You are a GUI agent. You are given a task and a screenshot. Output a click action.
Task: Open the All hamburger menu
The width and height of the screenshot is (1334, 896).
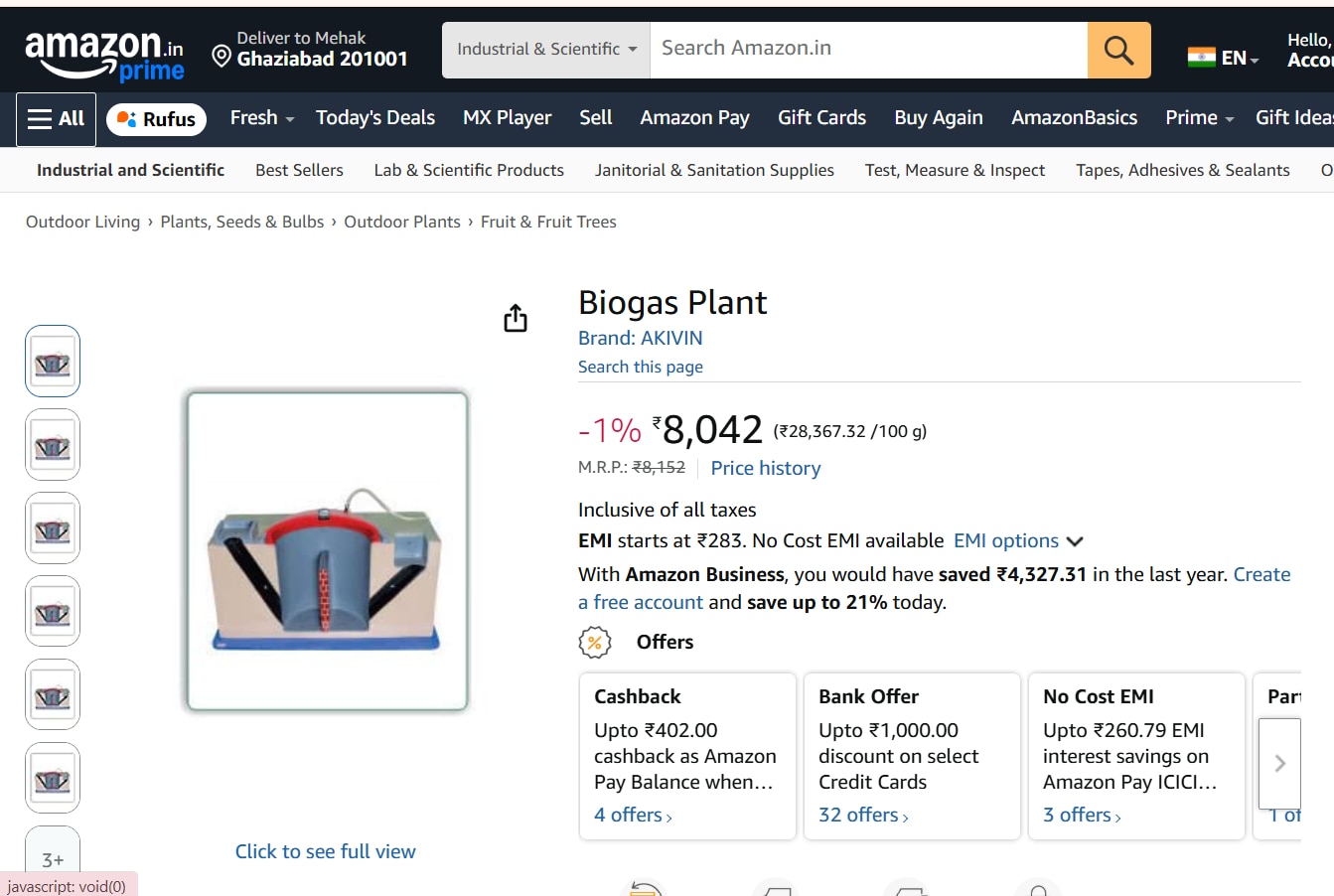tap(57, 119)
